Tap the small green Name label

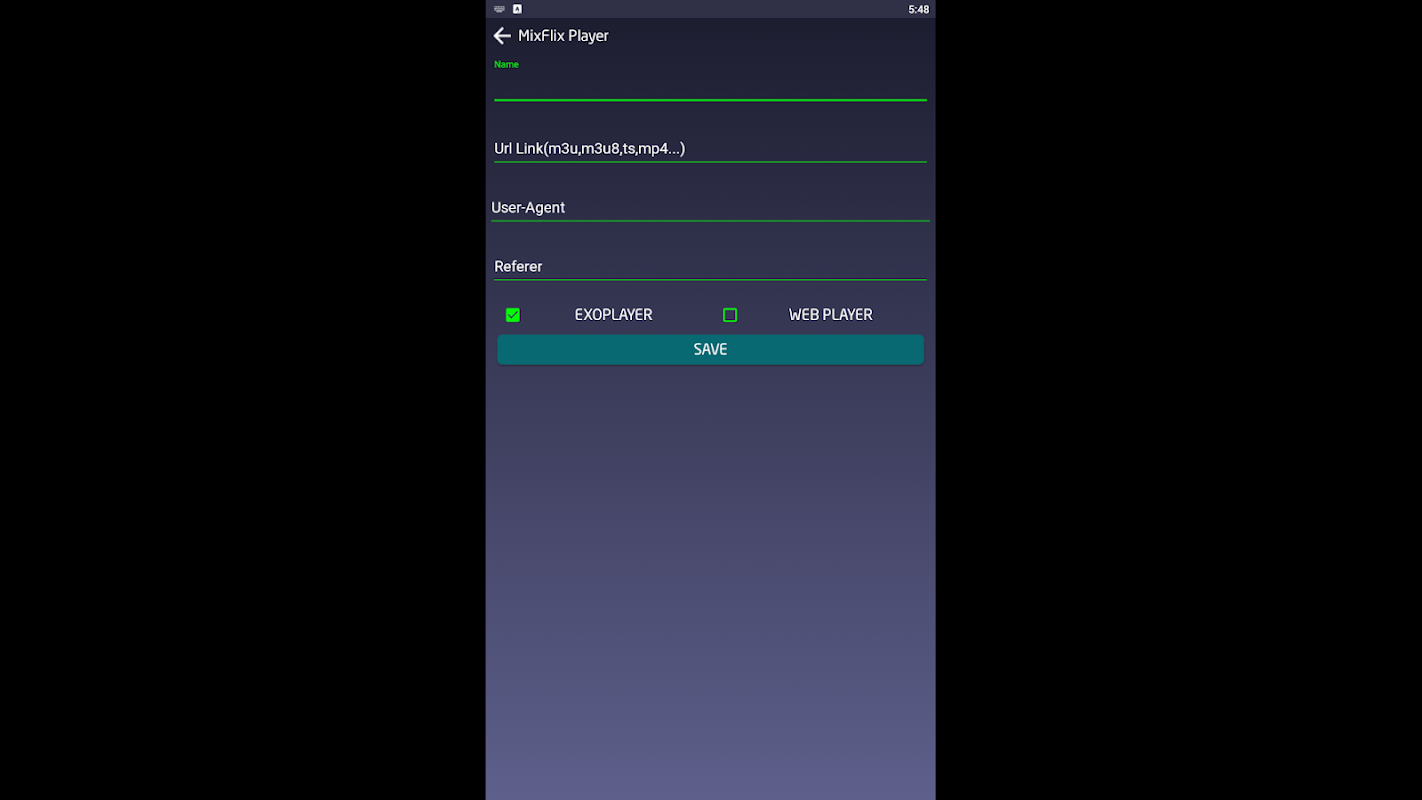click(x=506, y=64)
